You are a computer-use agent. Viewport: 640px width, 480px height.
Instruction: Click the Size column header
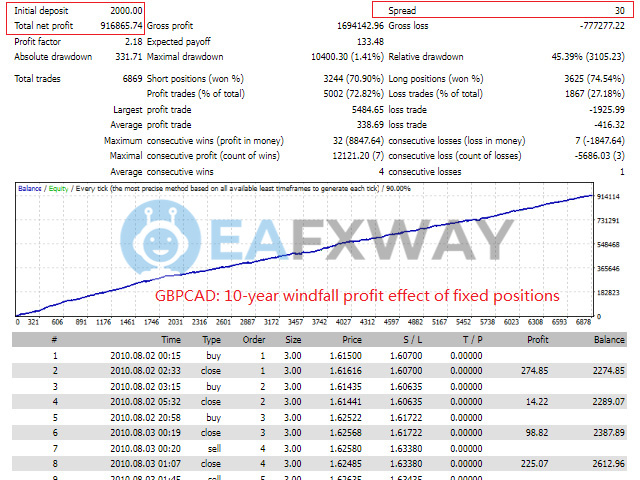coord(293,340)
